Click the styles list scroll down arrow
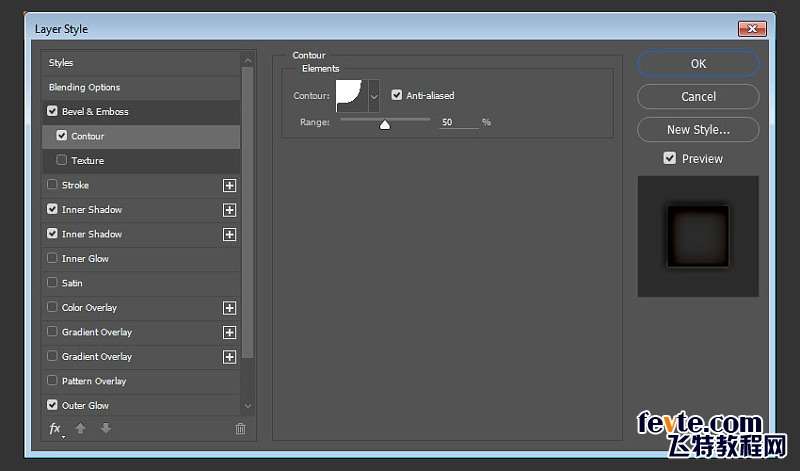This screenshot has height=471, width=800. coord(248,406)
